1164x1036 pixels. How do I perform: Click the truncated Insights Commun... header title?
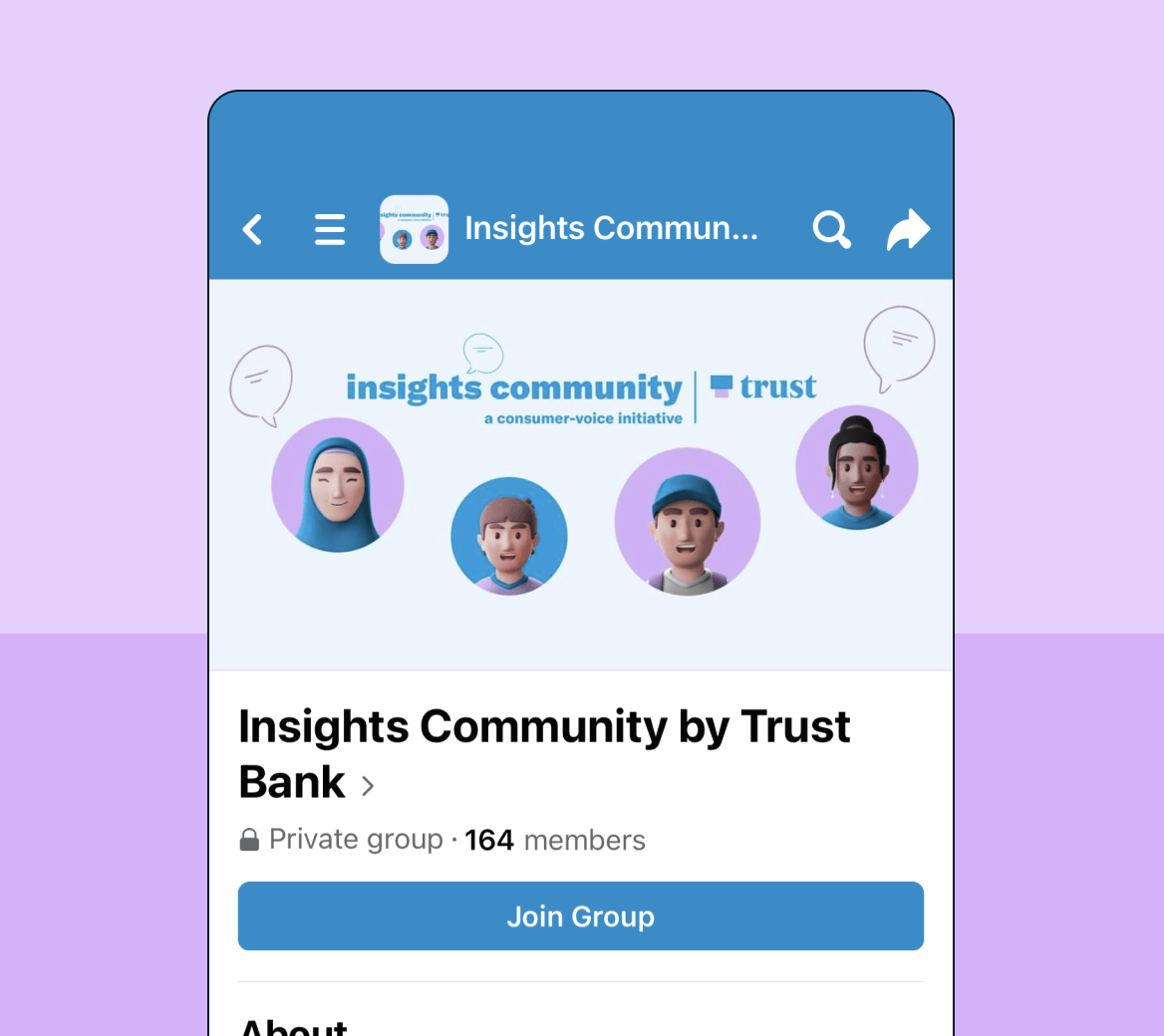[611, 228]
